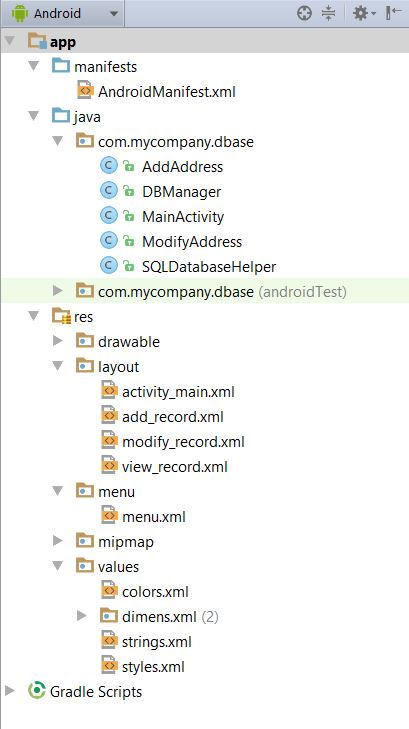Click the drawable folder icon
This screenshot has width=409, height=729.
pos(85,341)
